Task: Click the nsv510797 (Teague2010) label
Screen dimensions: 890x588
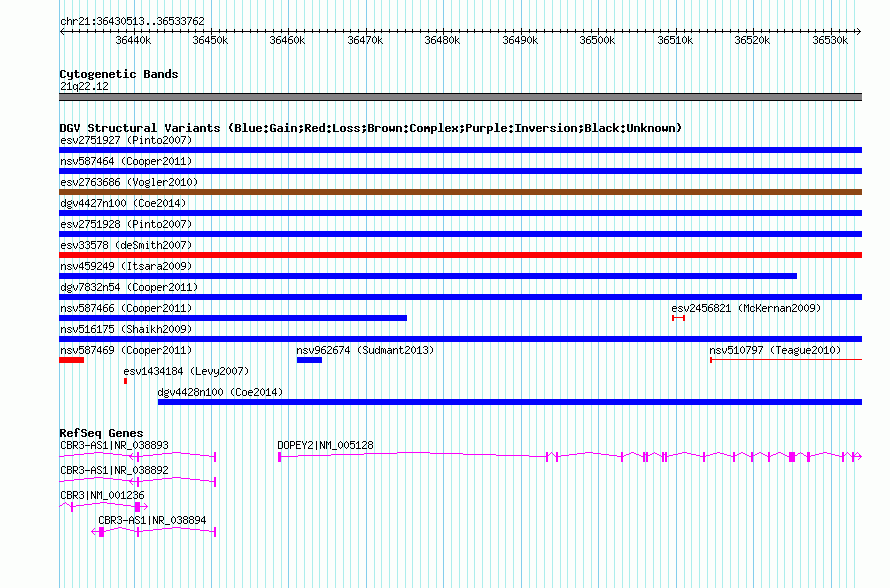Action: [x=775, y=350]
